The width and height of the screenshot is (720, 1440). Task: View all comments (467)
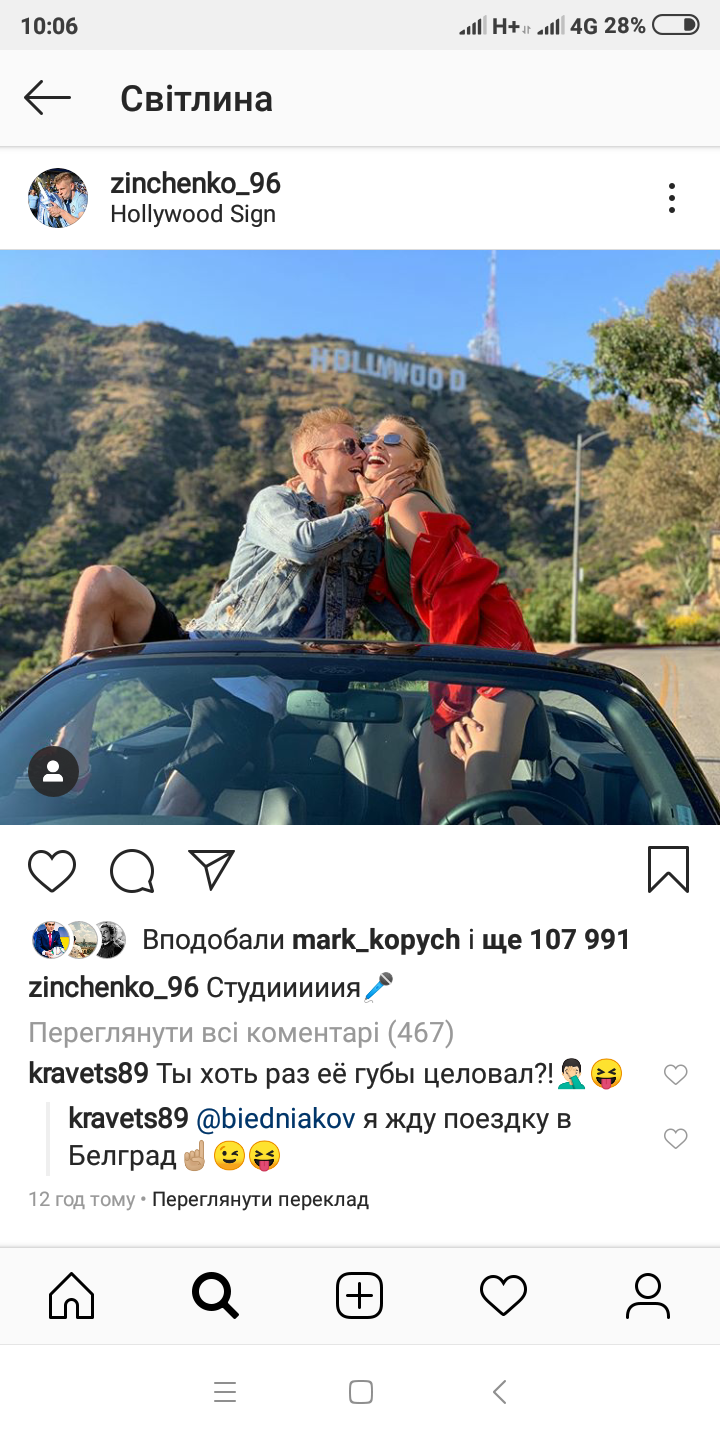click(x=241, y=1032)
